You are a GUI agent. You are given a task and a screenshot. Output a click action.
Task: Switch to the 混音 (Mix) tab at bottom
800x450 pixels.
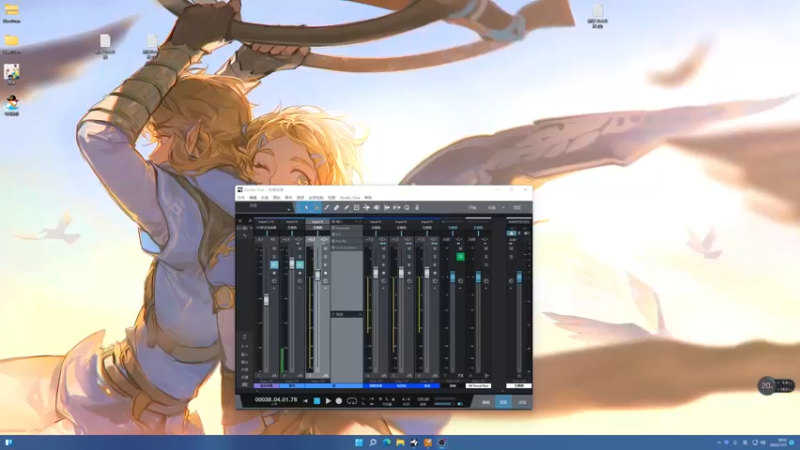[x=503, y=403]
